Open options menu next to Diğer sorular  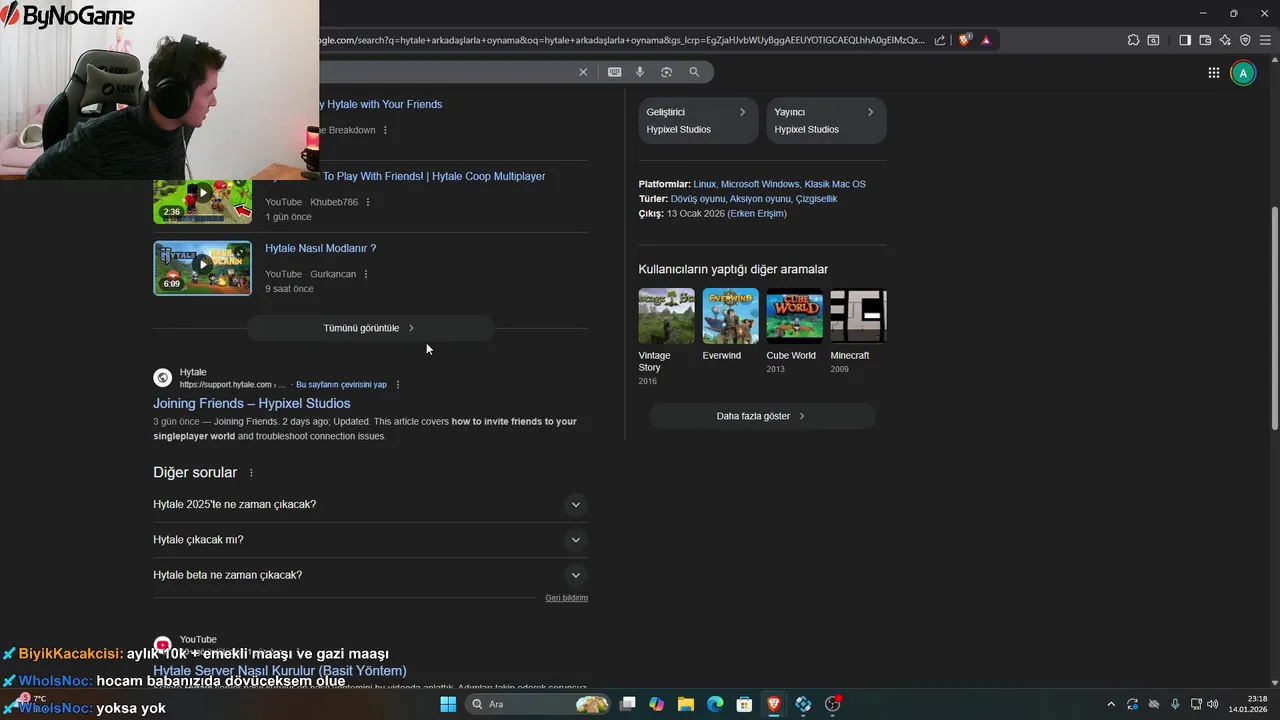251,473
